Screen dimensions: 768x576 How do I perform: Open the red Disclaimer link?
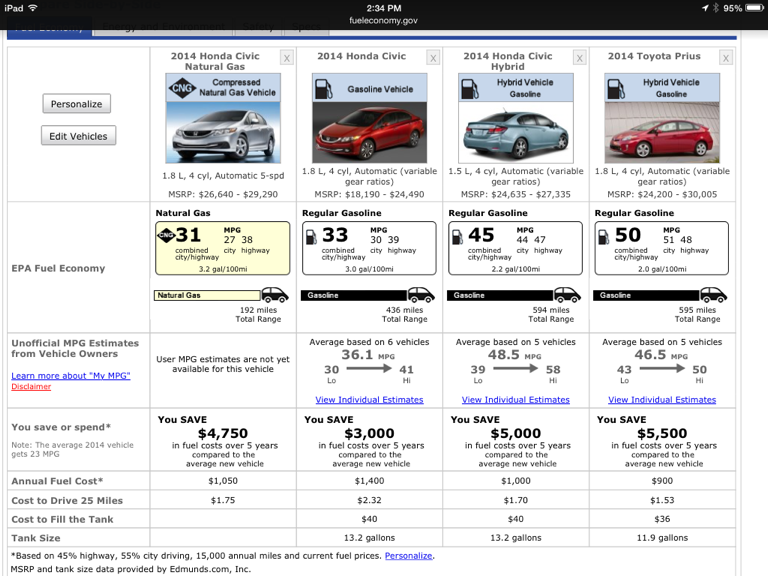click(x=31, y=386)
